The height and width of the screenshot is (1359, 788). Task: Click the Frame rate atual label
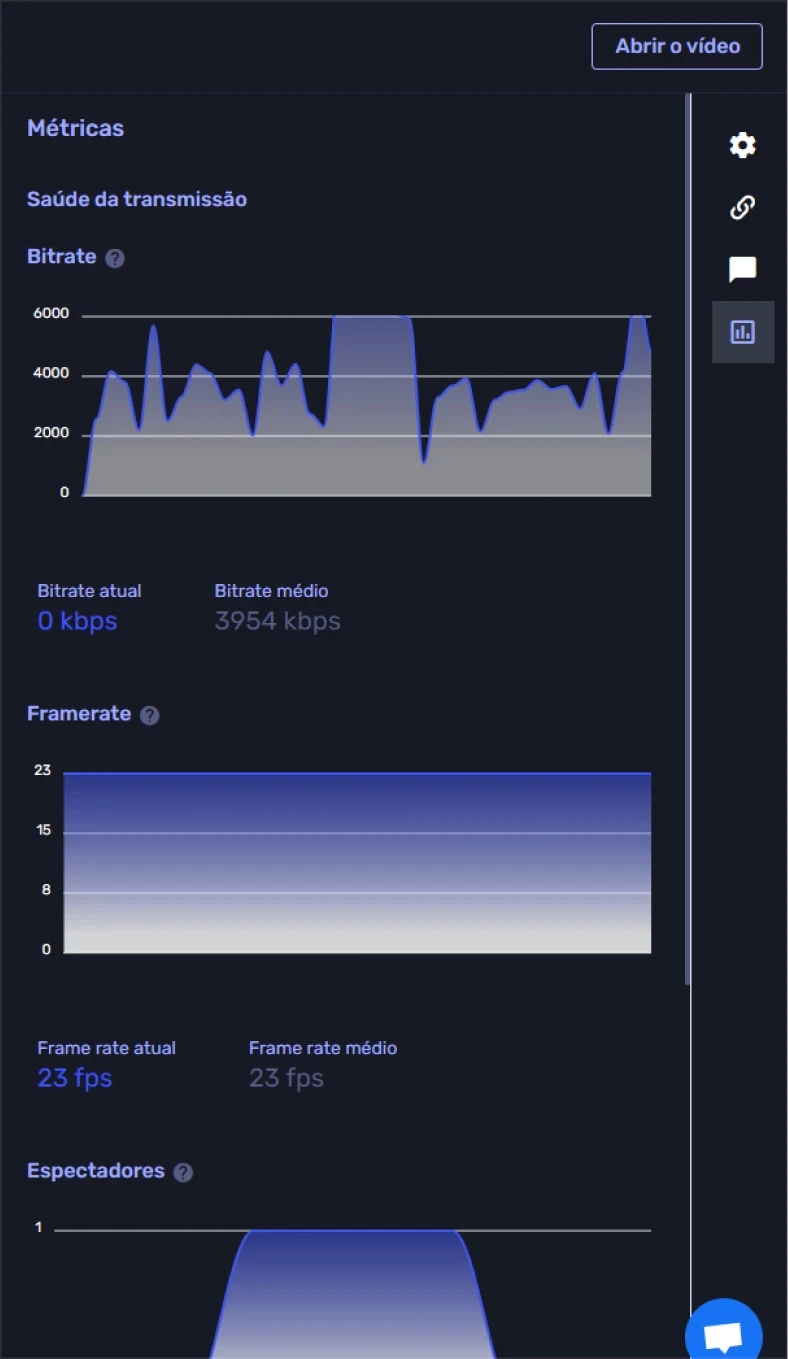106,1048
